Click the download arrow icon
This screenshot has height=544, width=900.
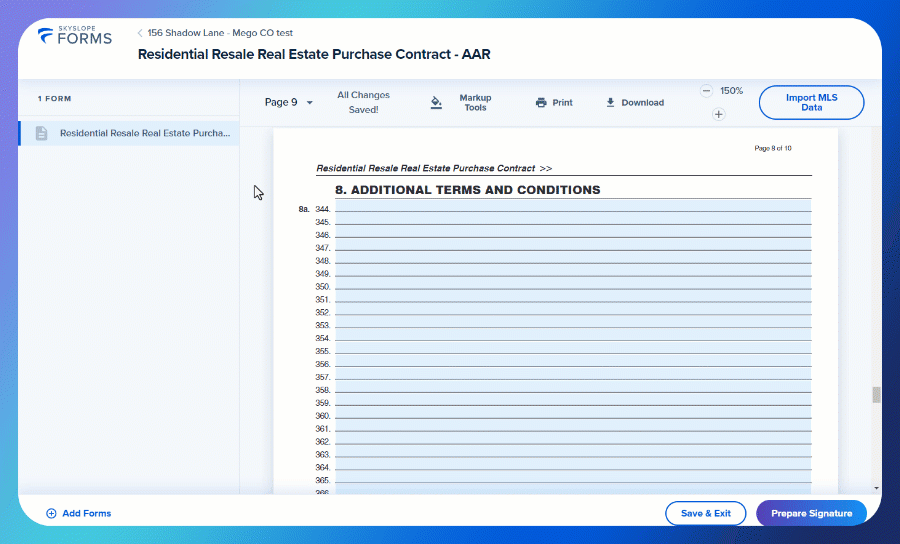[x=610, y=102]
